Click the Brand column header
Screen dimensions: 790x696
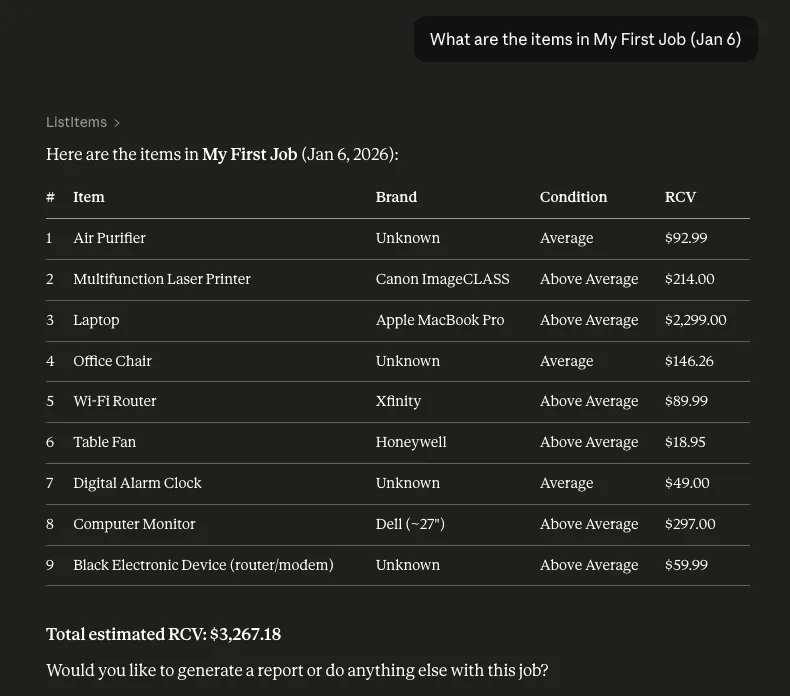pos(396,197)
